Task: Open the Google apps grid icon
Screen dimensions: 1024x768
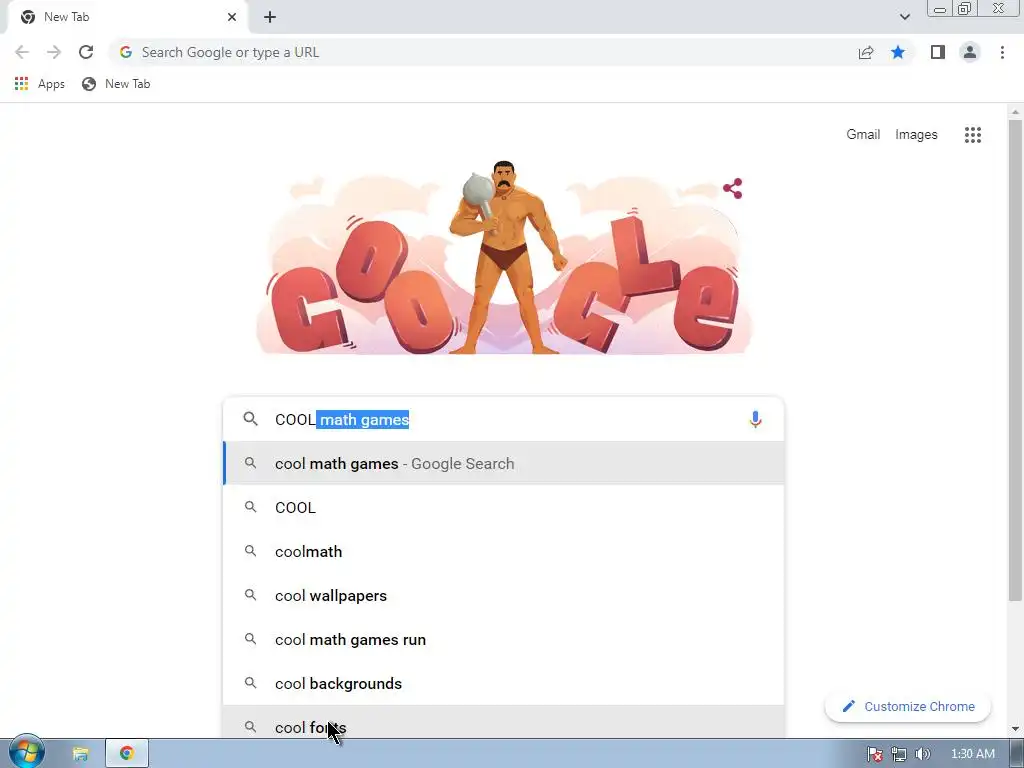Action: coord(972,135)
